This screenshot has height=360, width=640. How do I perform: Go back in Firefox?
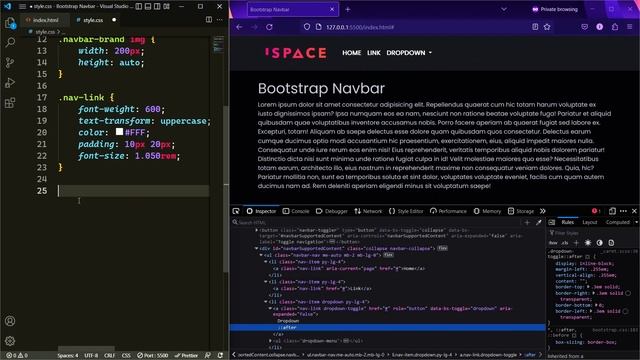pyautogui.click(x=240, y=27)
